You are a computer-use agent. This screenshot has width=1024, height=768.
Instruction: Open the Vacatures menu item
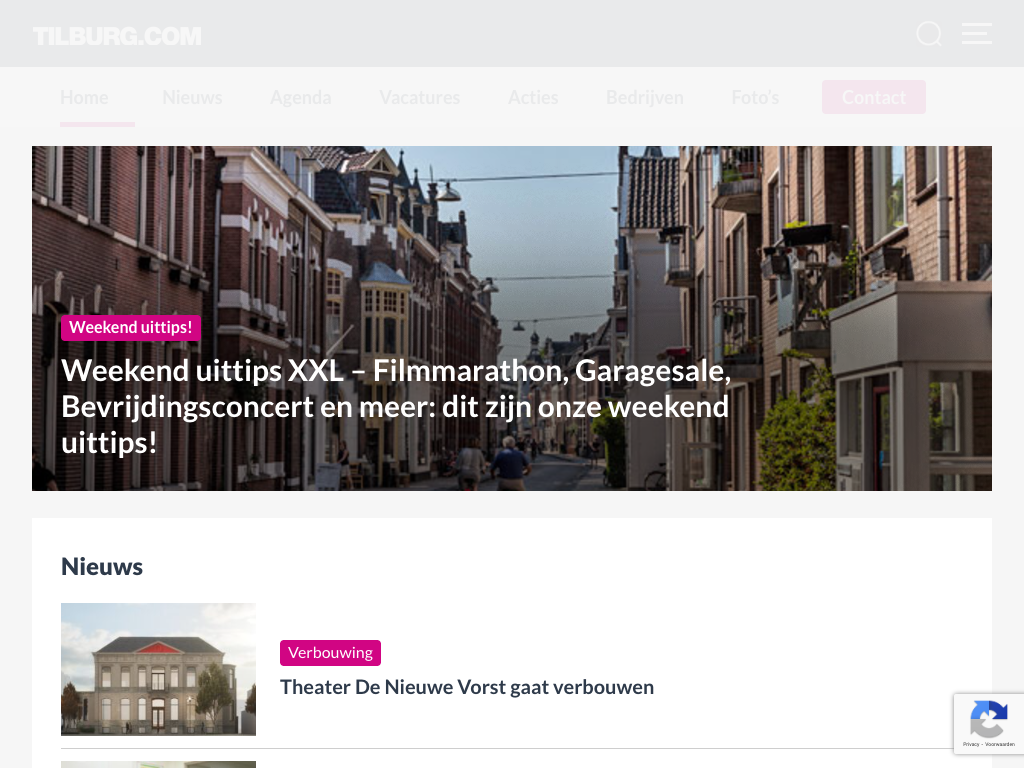click(420, 97)
